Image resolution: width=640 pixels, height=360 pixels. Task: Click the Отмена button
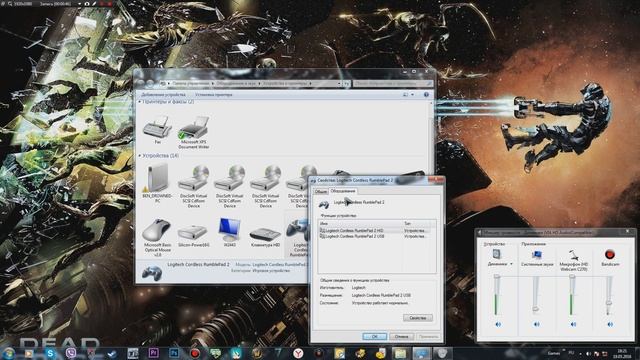coord(402,336)
